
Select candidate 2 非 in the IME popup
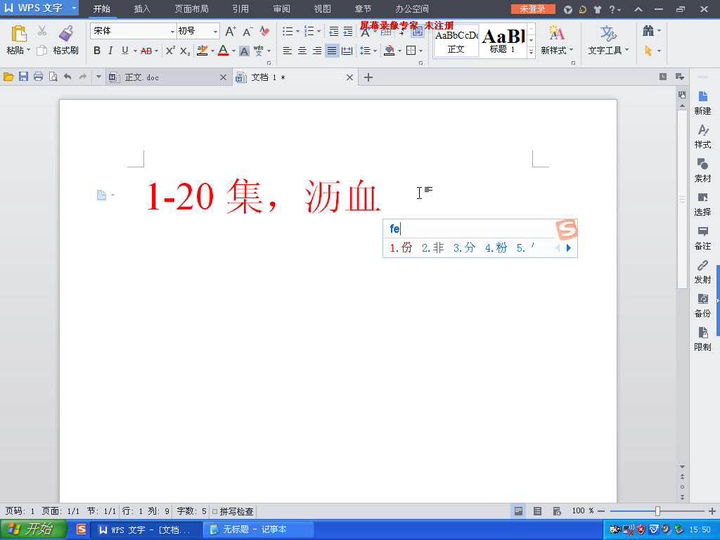click(x=432, y=248)
